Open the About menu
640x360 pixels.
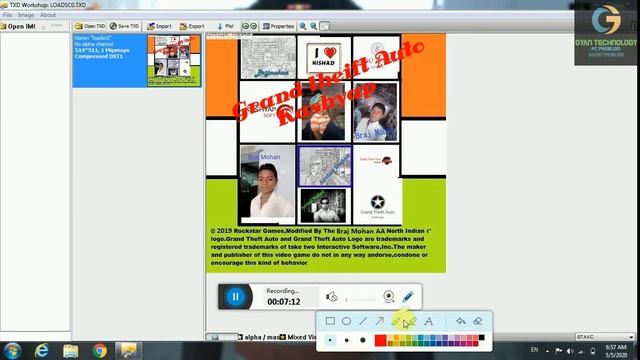point(48,15)
